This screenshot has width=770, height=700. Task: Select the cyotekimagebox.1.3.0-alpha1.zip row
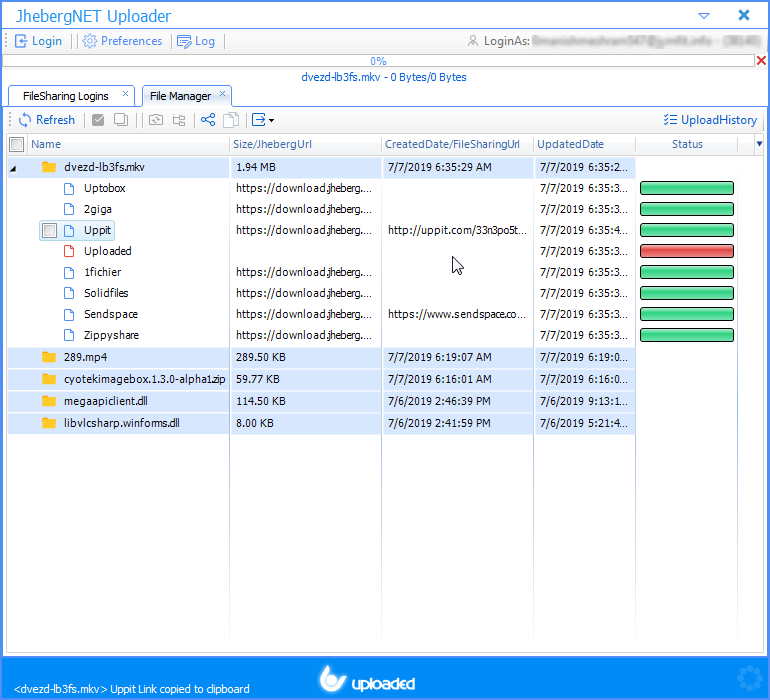321,379
